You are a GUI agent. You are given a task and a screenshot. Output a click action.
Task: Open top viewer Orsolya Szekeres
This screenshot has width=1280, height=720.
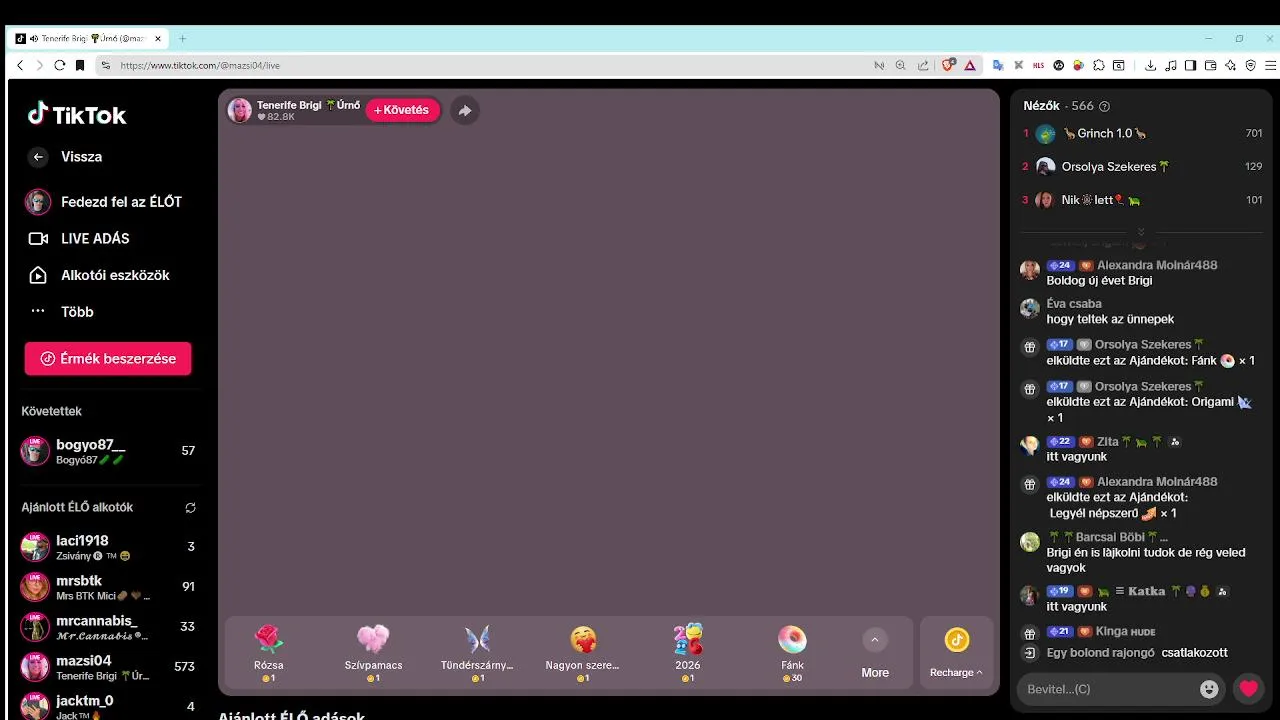1142,167
